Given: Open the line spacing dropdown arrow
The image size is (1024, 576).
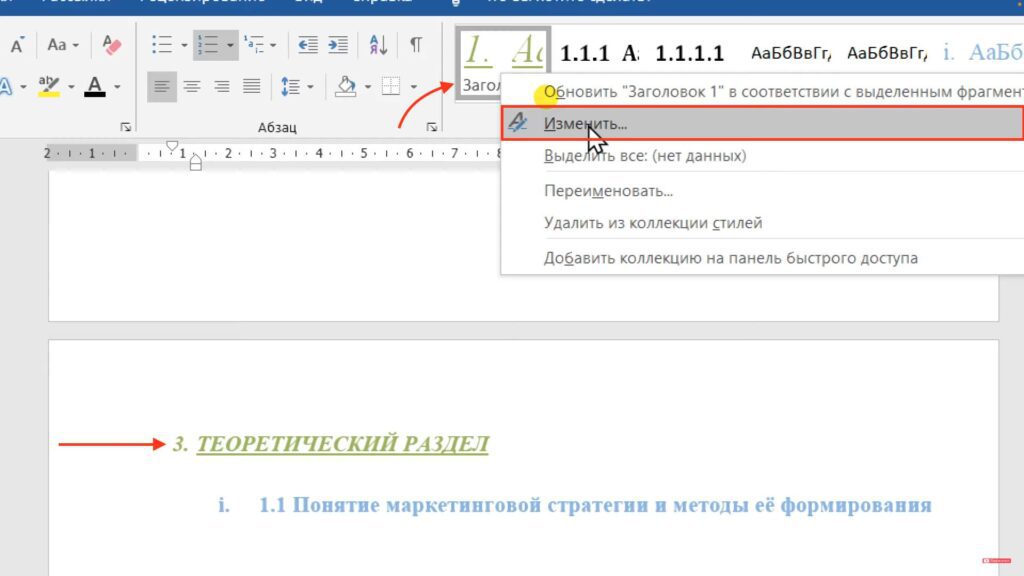Looking at the screenshot, I should click(x=310, y=87).
